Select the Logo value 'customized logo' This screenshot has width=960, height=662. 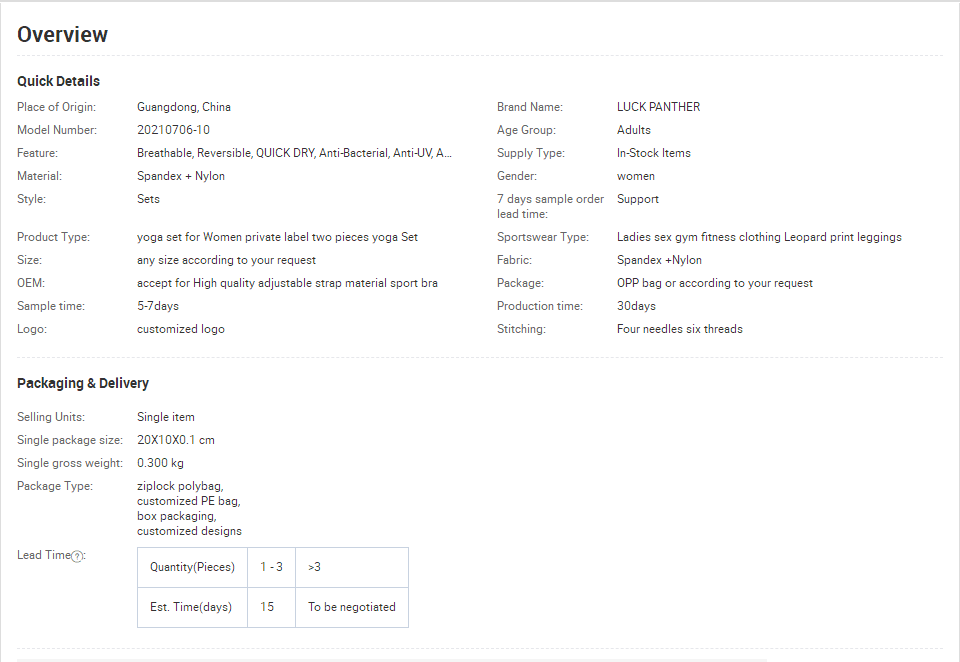coord(181,329)
